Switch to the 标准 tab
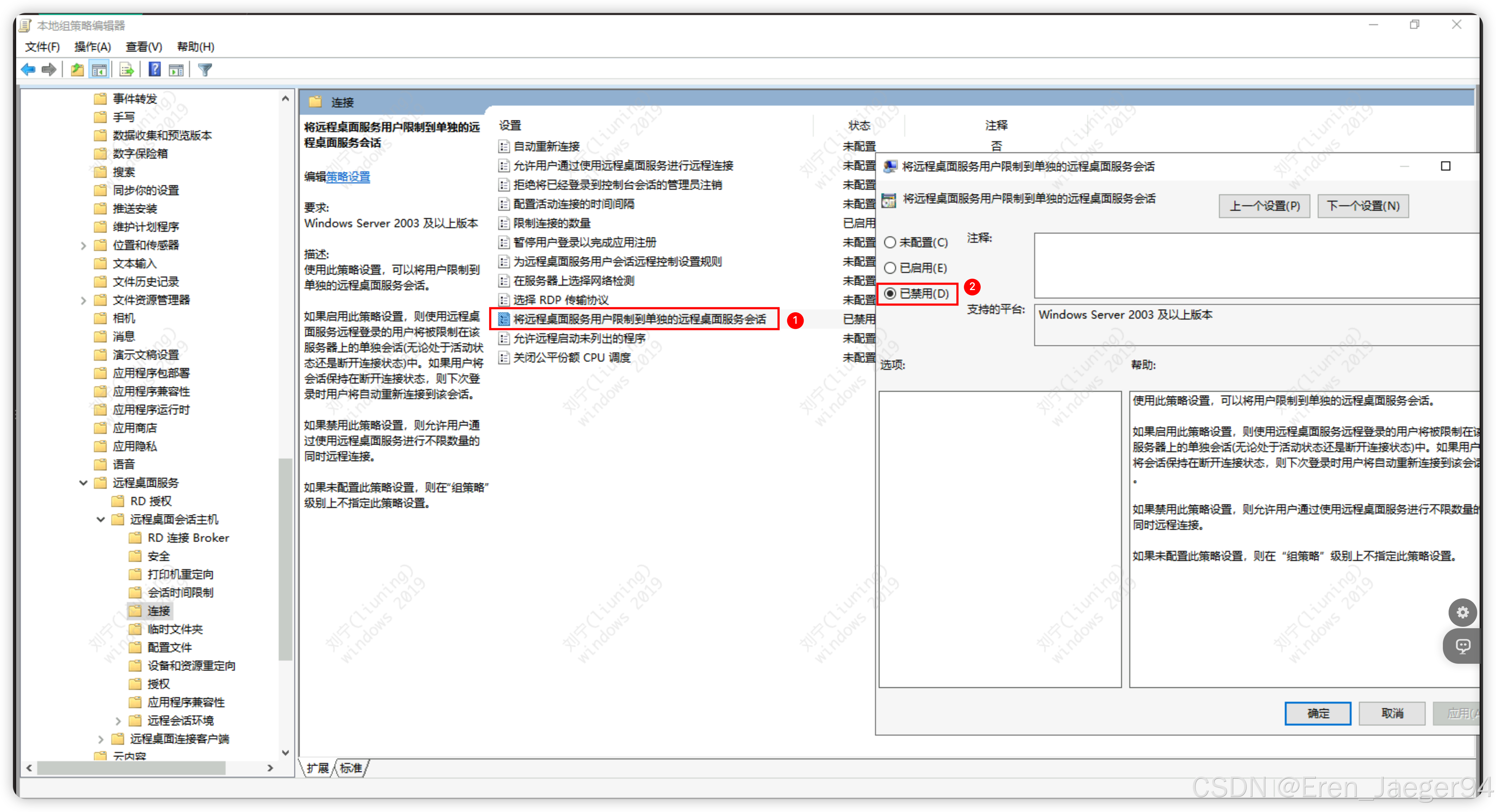Image resolution: width=1496 pixels, height=812 pixels. (x=351, y=769)
